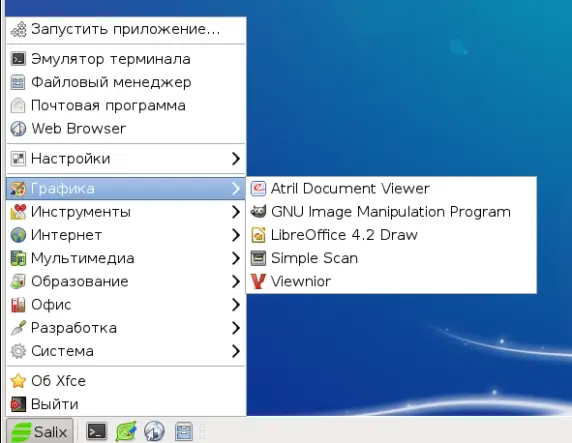The width and height of the screenshot is (572, 443).
Task: Select 'Запустить приложение...' menu entry
Action: point(126,29)
